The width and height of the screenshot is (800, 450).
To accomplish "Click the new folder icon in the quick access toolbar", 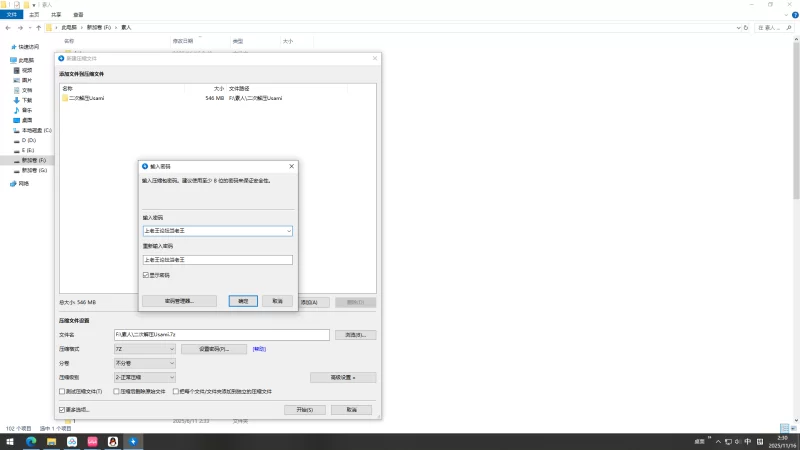I will [x=26, y=5].
